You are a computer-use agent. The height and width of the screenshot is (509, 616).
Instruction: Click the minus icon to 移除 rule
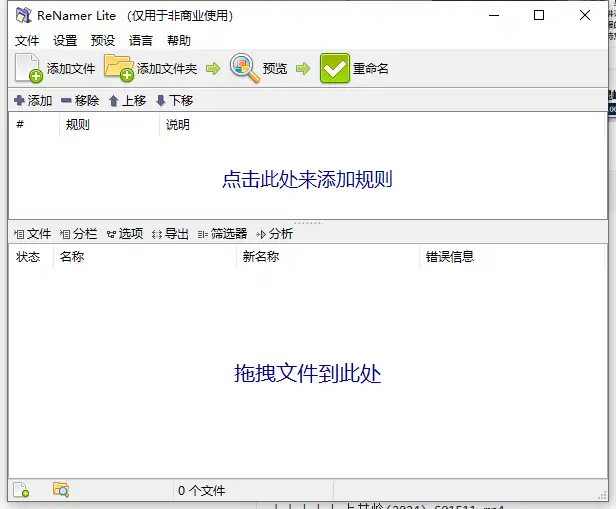click(x=66, y=101)
